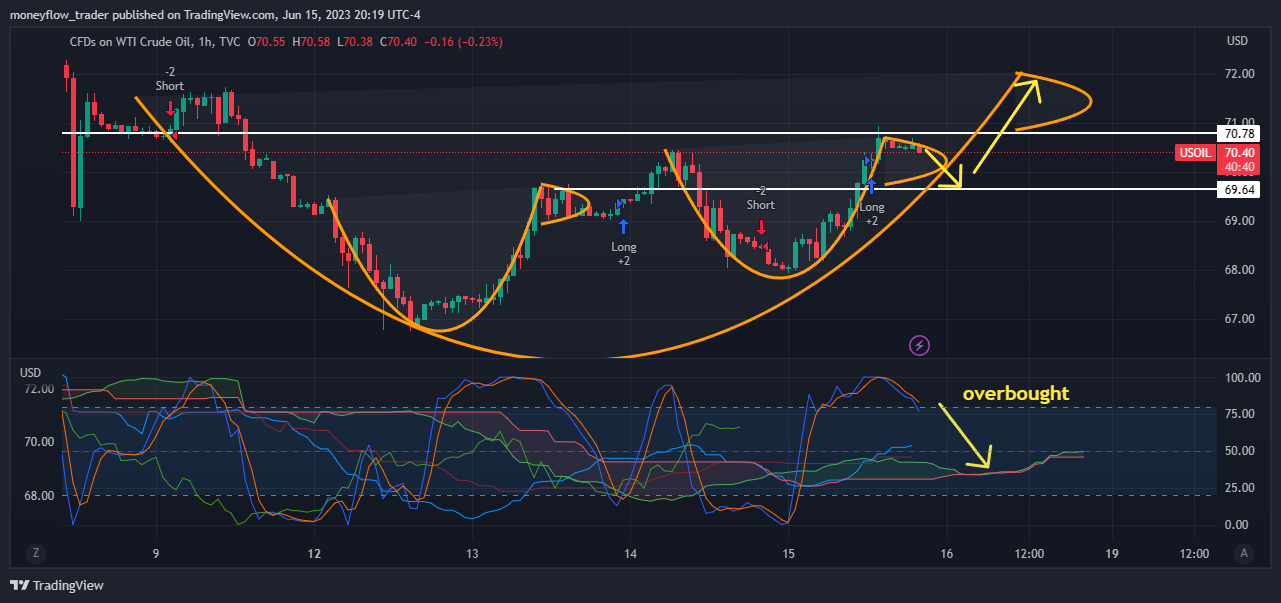Click date 14 on the time axis
Image resolution: width=1281 pixels, height=603 pixels.
tap(630, 554)
